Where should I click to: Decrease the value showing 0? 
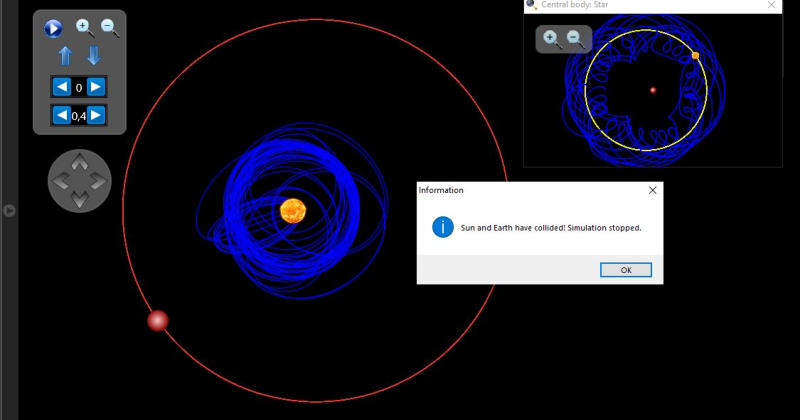click(x=62, y=87)
